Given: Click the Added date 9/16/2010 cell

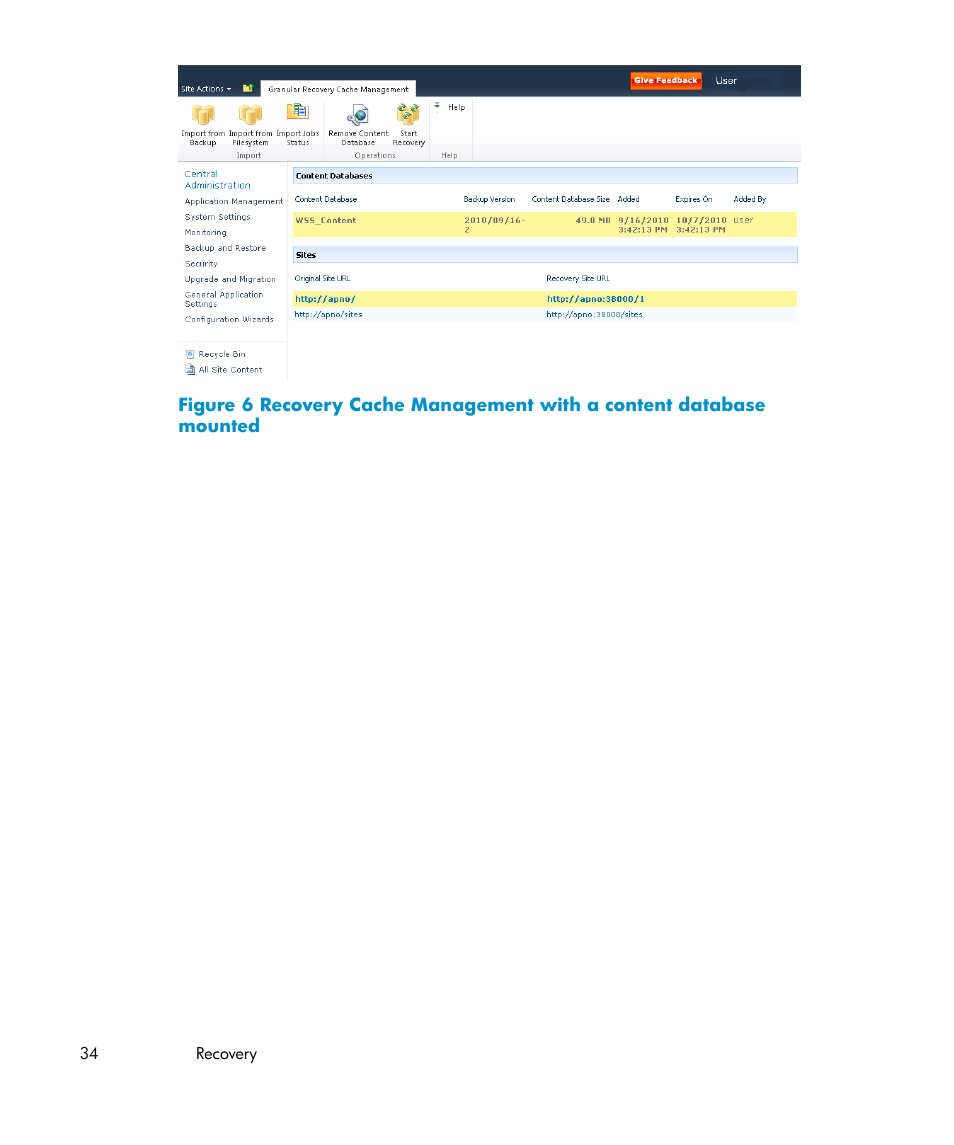Looking at the screenshot, I should click(x=643, y=225).
